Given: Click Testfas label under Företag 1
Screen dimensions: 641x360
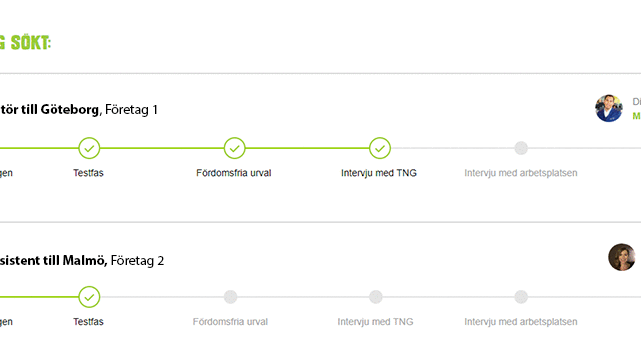Looking at the screenshot, I should (88, 173).
